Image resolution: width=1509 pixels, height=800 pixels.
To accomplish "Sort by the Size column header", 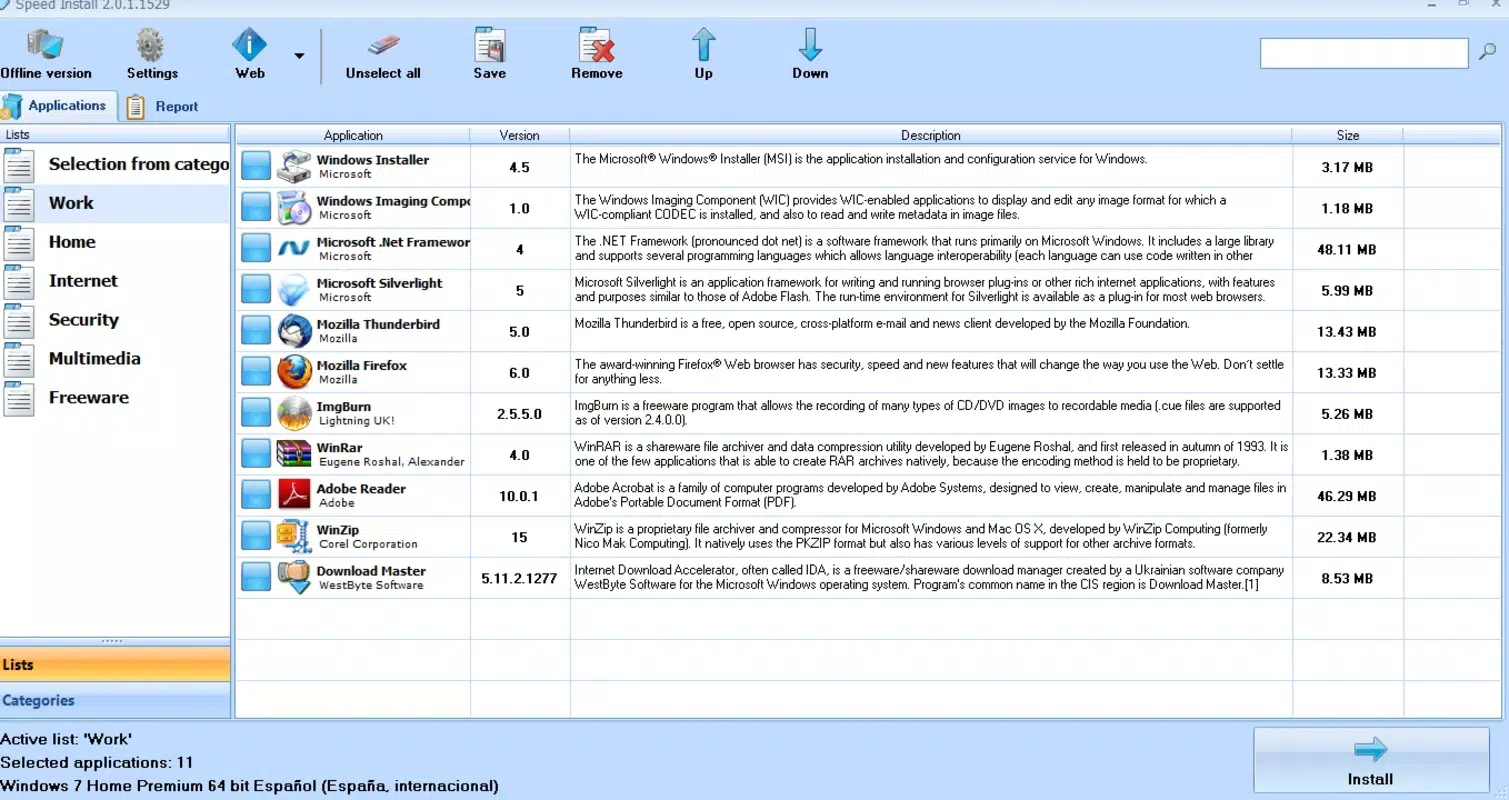I will click(x=1348, y=135).
